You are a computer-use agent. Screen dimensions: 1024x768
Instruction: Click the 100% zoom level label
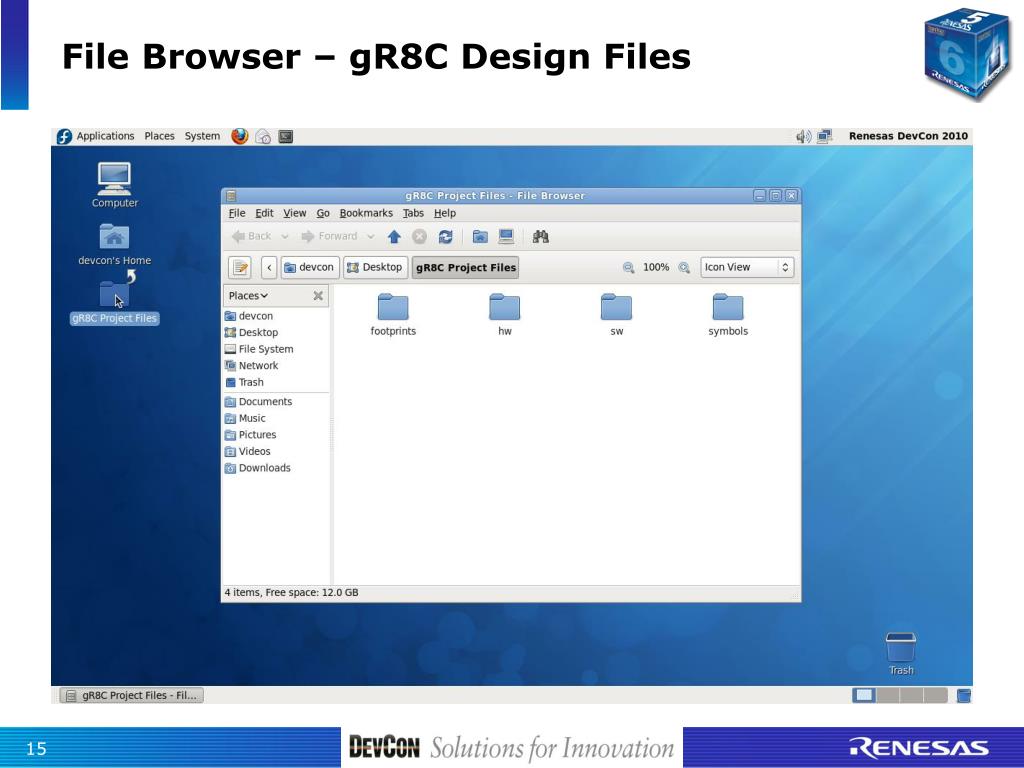click(656, 267)
